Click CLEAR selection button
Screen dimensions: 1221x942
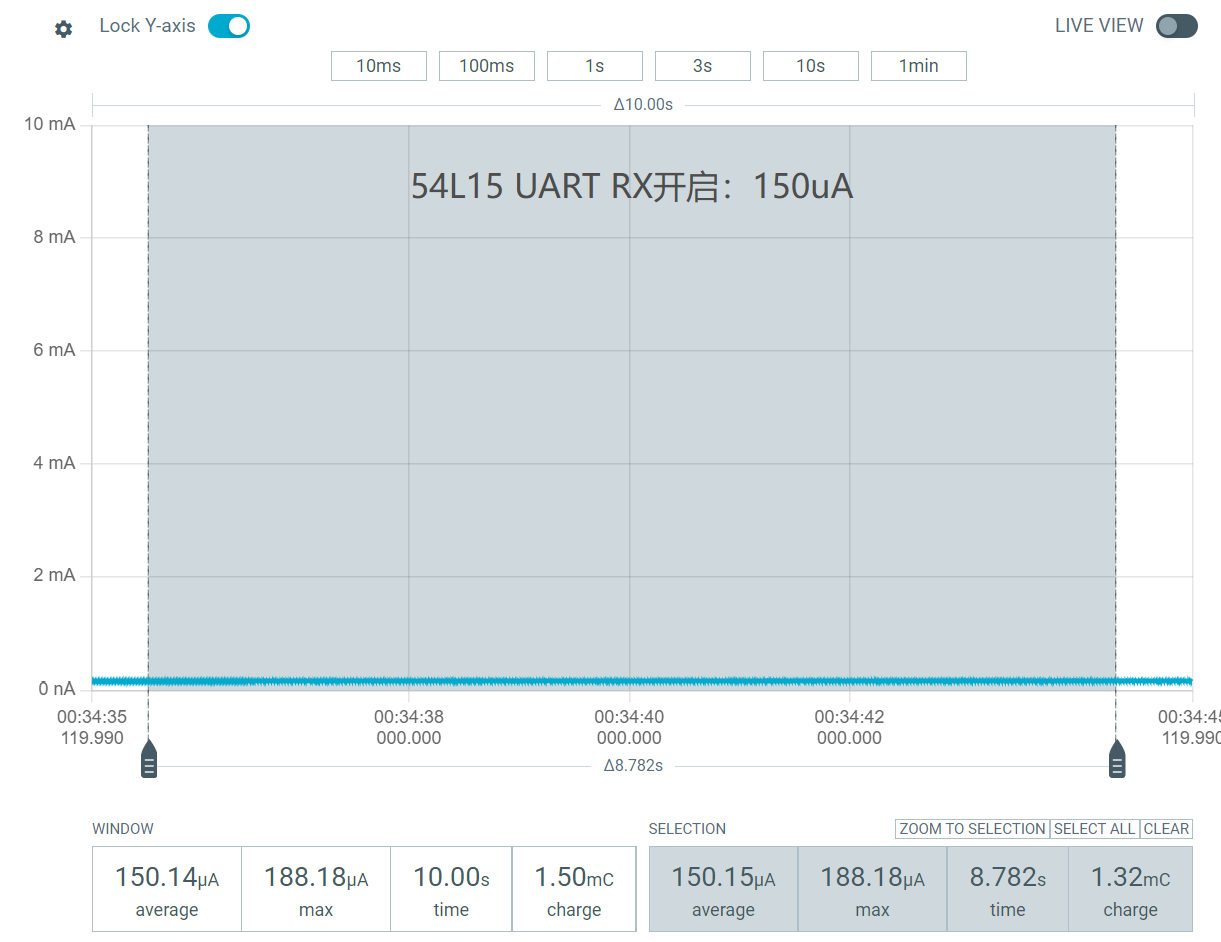(x=1166, y=829)
